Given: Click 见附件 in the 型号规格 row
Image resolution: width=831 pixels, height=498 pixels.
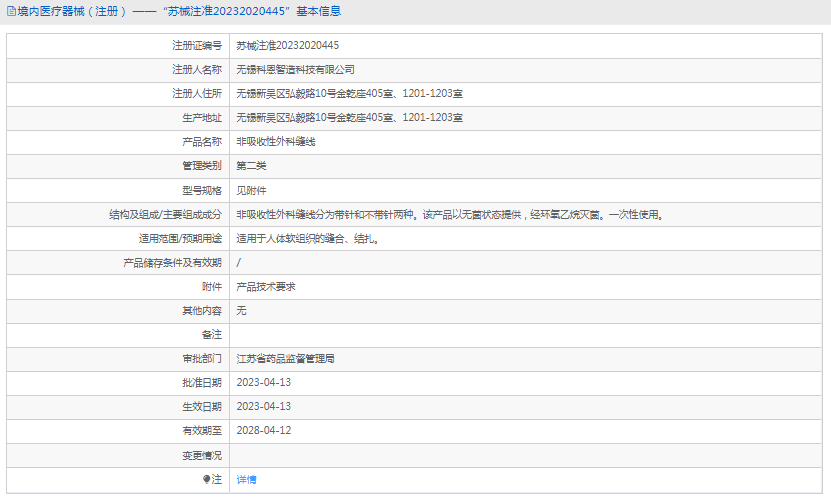Looking at the screenshot, I should [251, 190].
